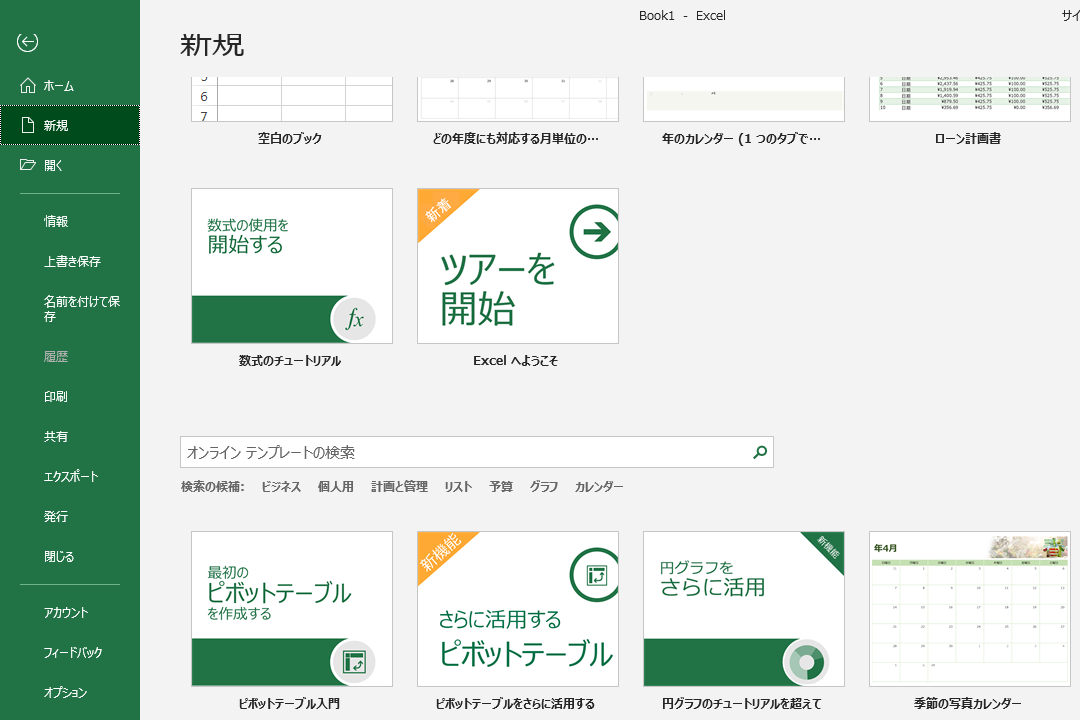Click カレンダー suggested search
Screen dimensions: 1080x720
[x=599, y=486]
